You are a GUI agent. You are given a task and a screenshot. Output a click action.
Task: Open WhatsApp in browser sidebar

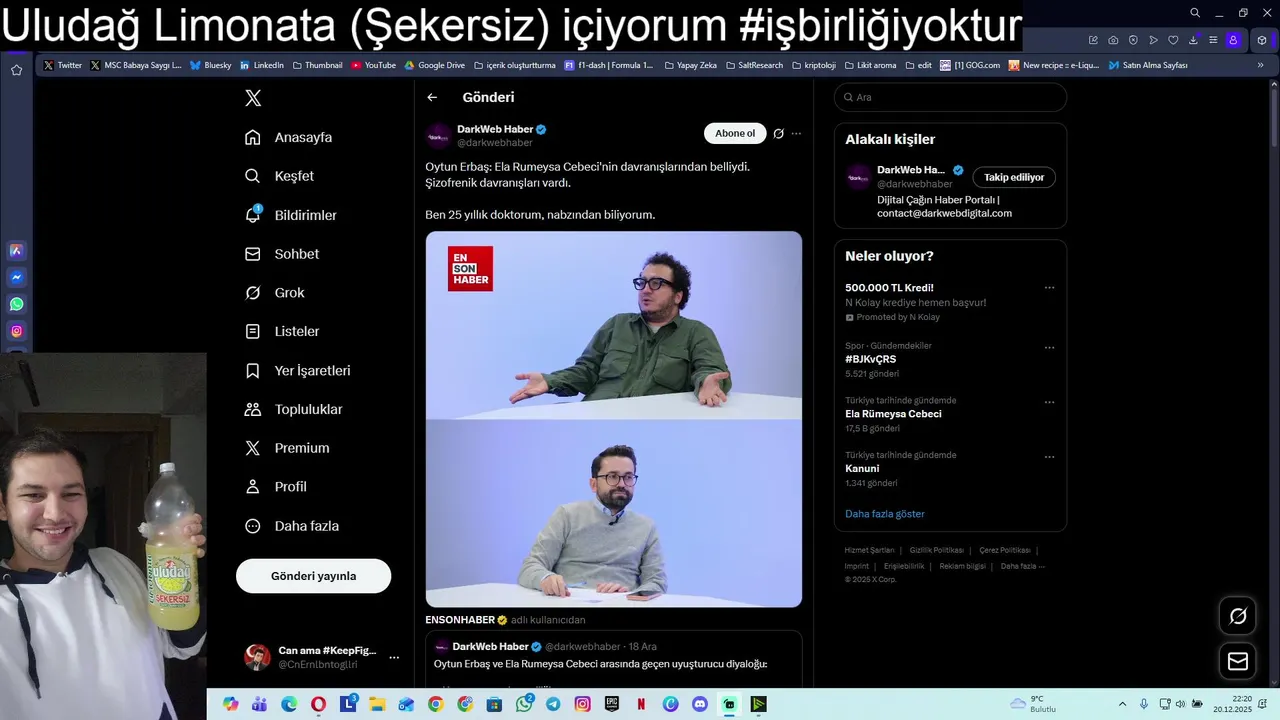click(x=17, y=304)
